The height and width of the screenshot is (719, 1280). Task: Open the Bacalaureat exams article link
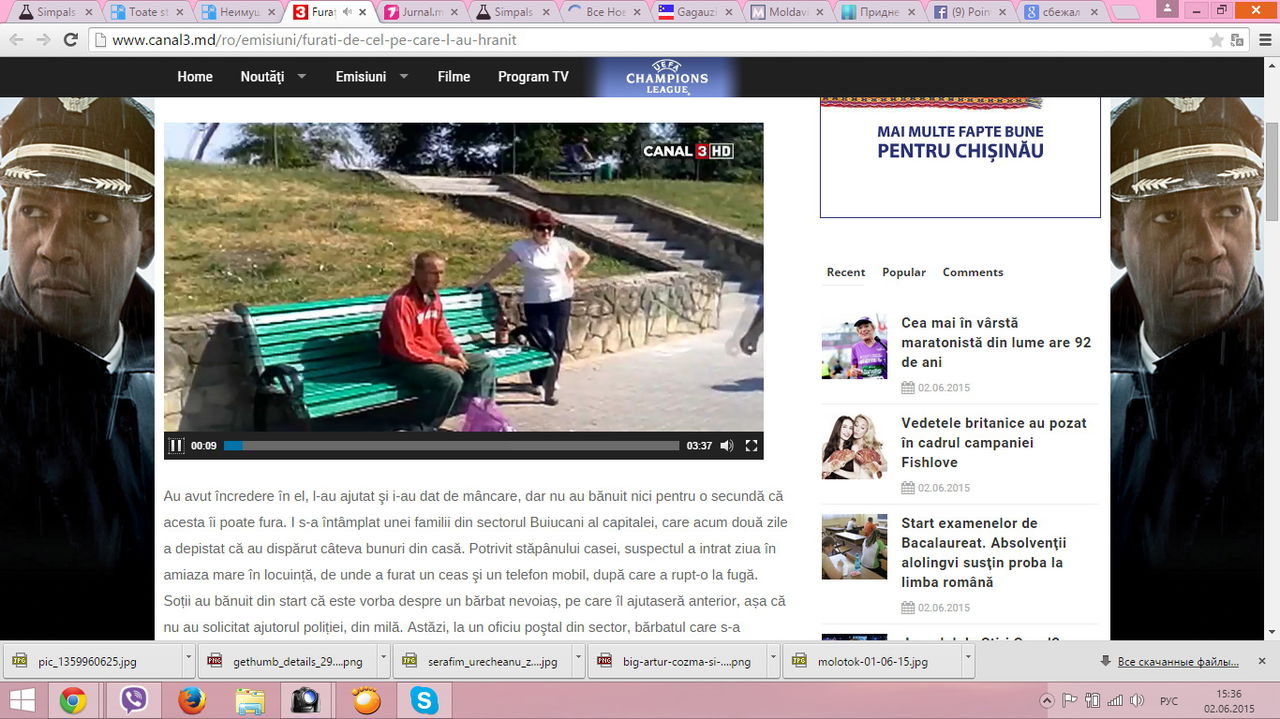pyautogui.click(x=985, y=552)
